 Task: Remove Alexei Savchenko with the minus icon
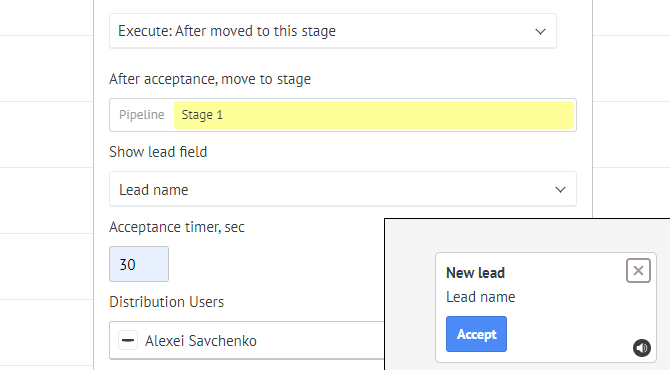point(128,341)
